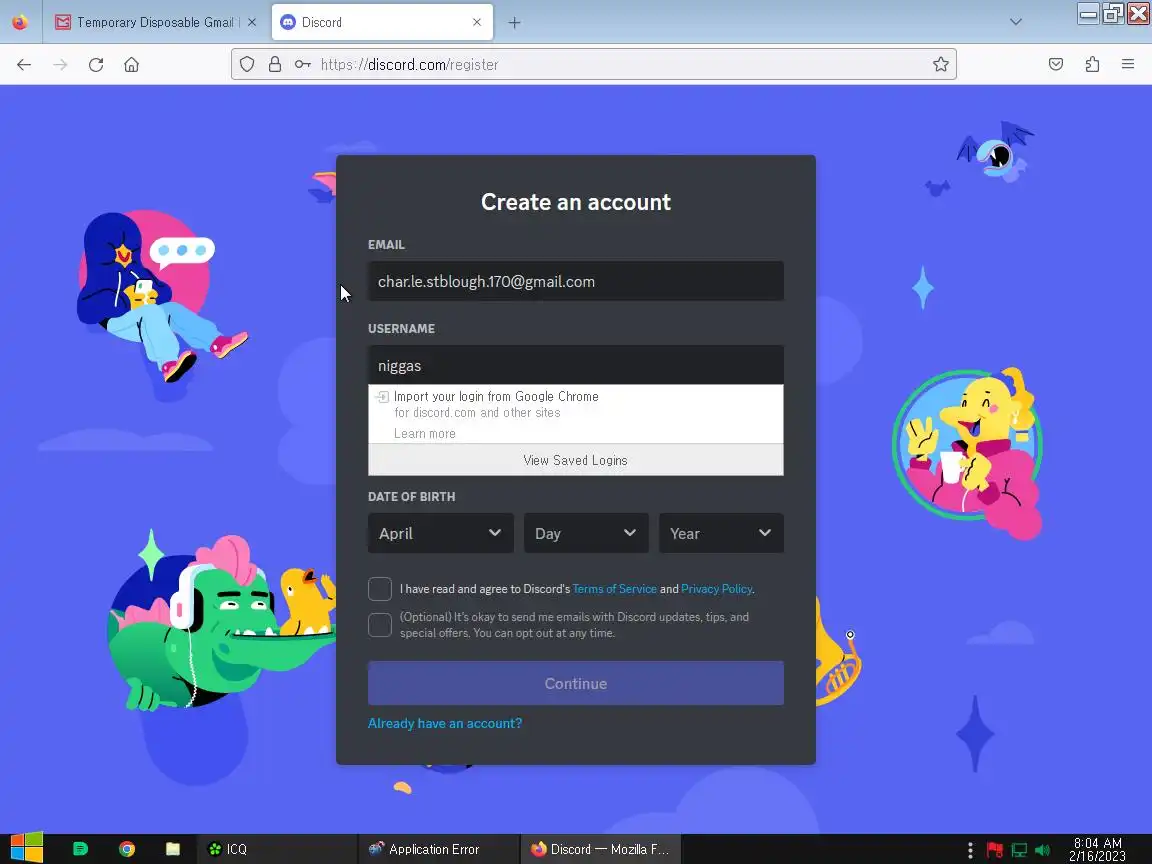Open the green chat app taskbar icon

(81, 849)
